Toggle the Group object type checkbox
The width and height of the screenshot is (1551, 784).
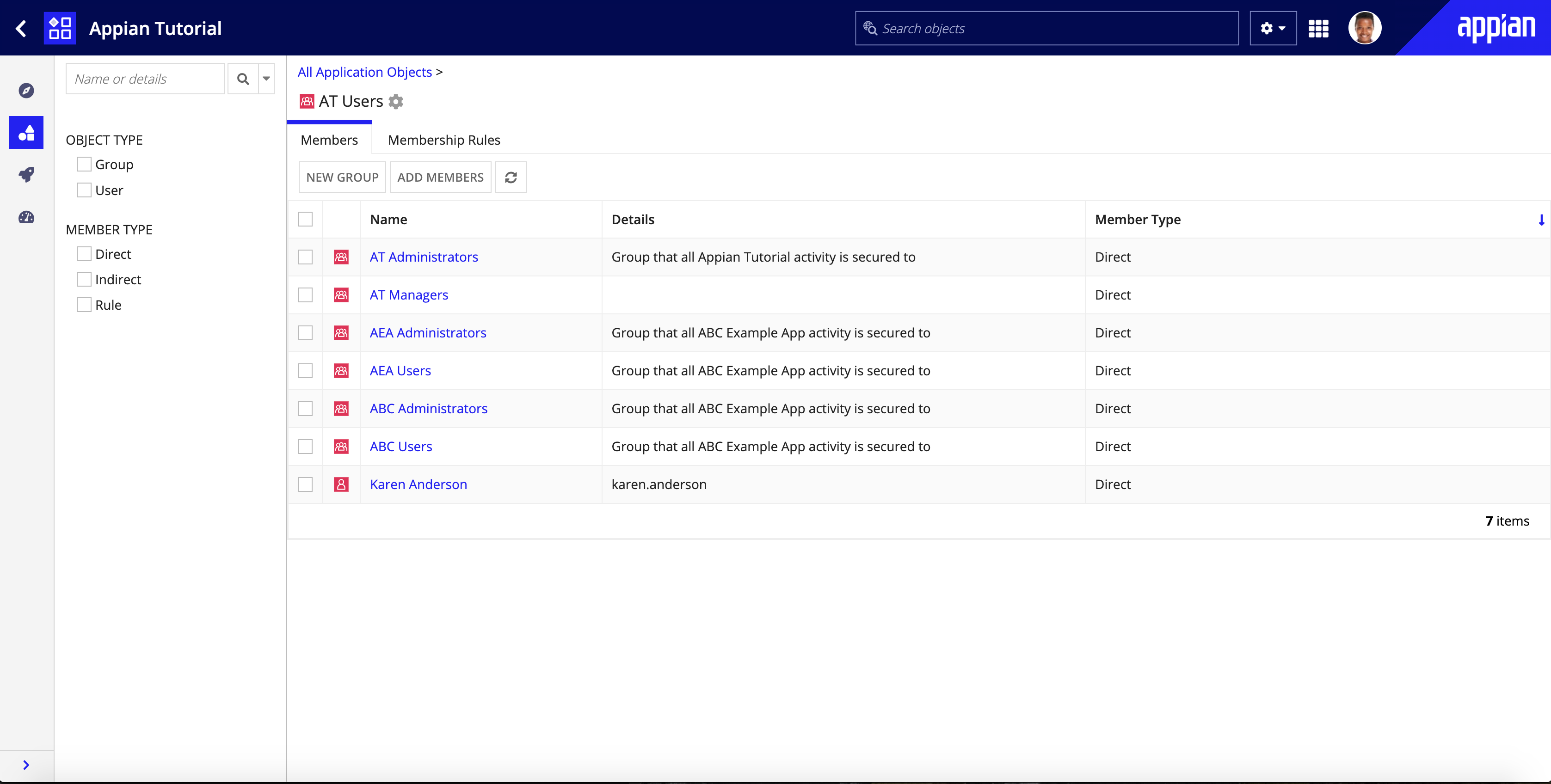point(82,164)
